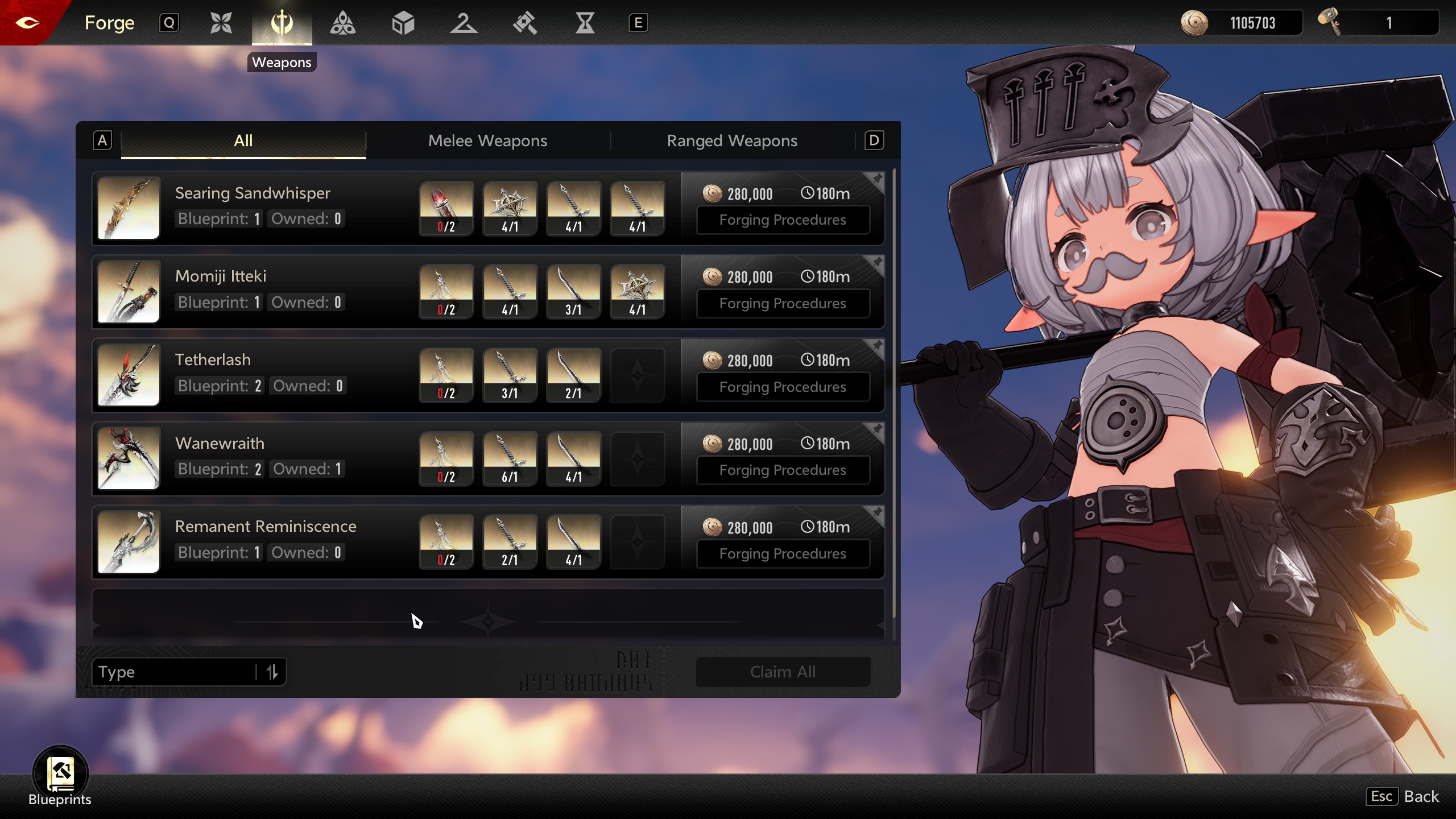Click the red back arrow logo
Screen dimensions: 1456x819
pyautogui.click(x=27, y=23)
